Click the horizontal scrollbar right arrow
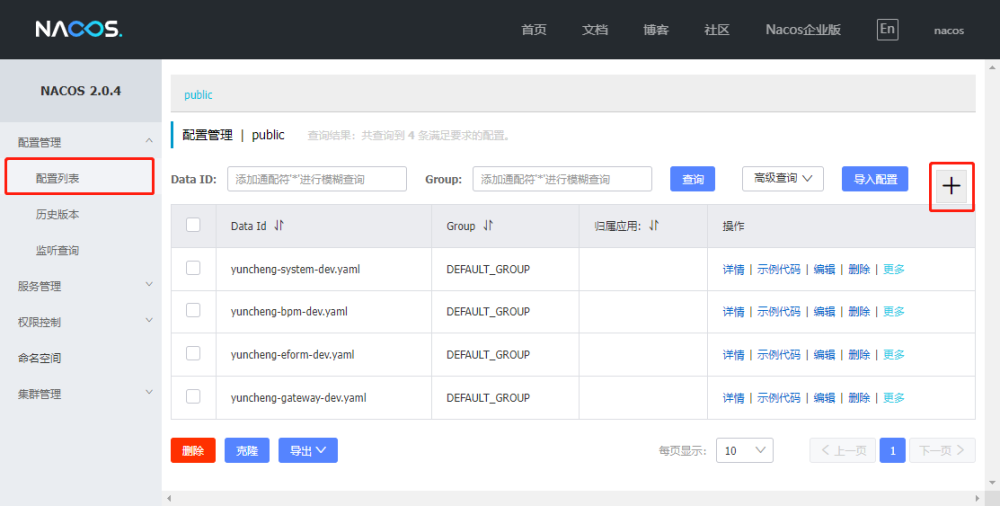Screen dimensions: 1000x506 click(x=978, y=498)
